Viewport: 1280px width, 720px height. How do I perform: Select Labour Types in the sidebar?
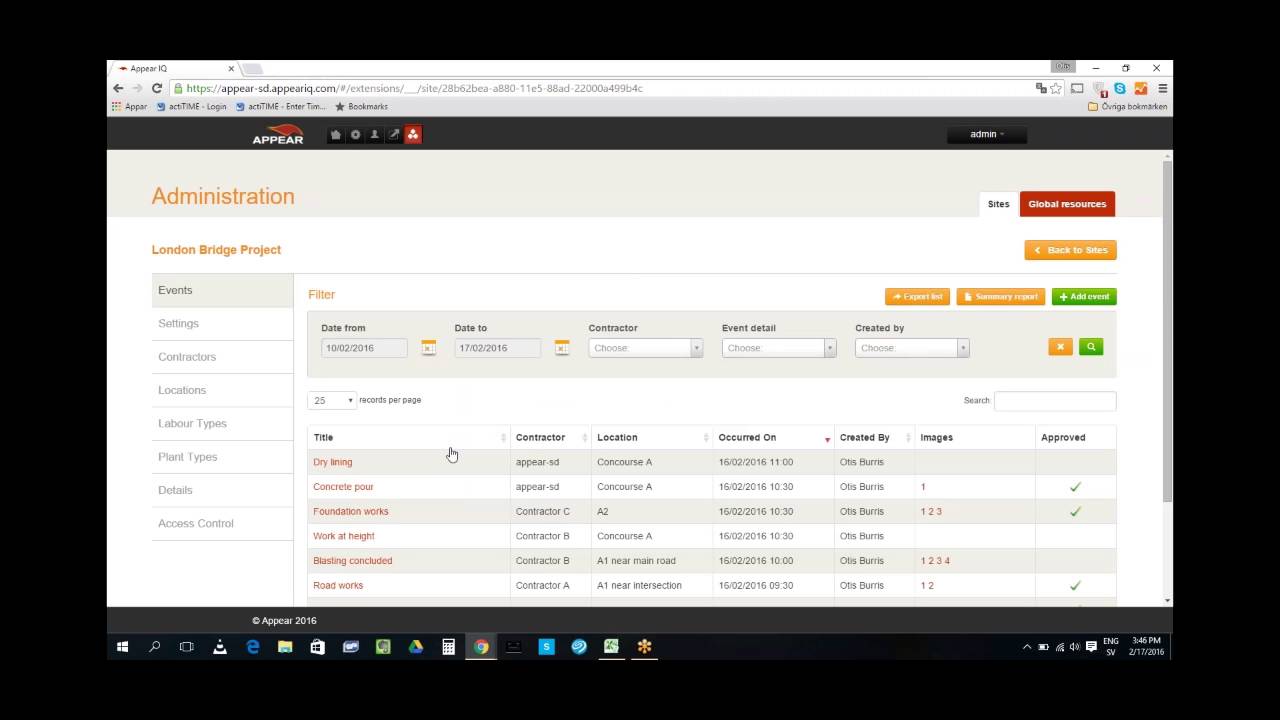click(x=223, y=423)
